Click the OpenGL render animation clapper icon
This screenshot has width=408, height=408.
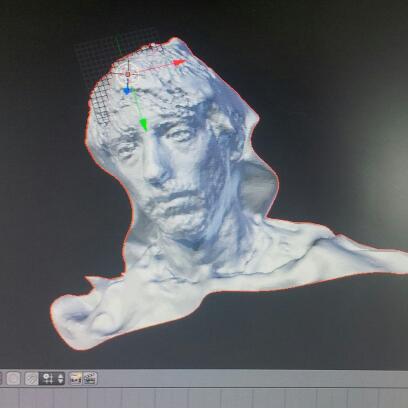[x=90, y=379]
